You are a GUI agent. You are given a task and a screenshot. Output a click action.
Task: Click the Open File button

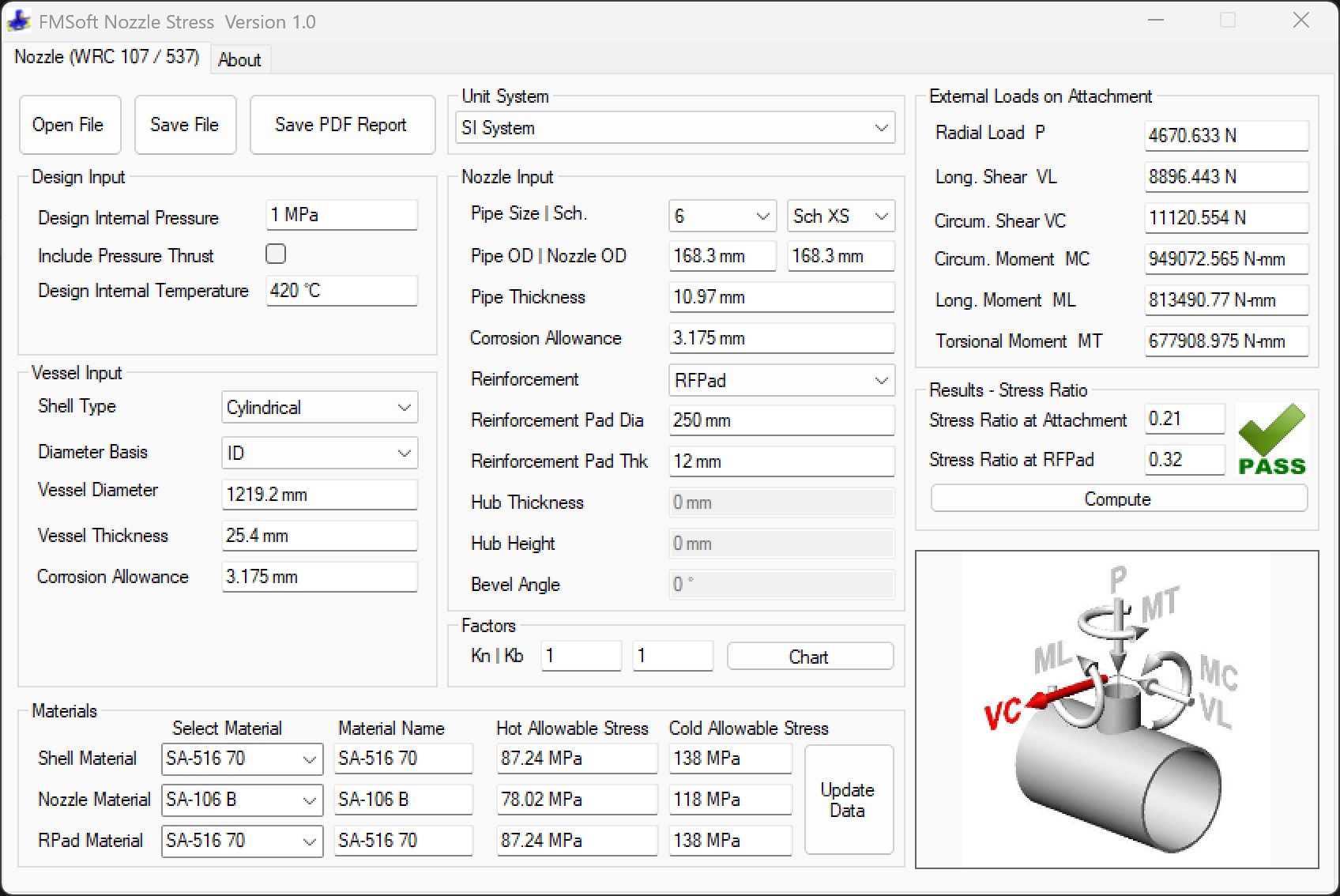coord(69,125)
